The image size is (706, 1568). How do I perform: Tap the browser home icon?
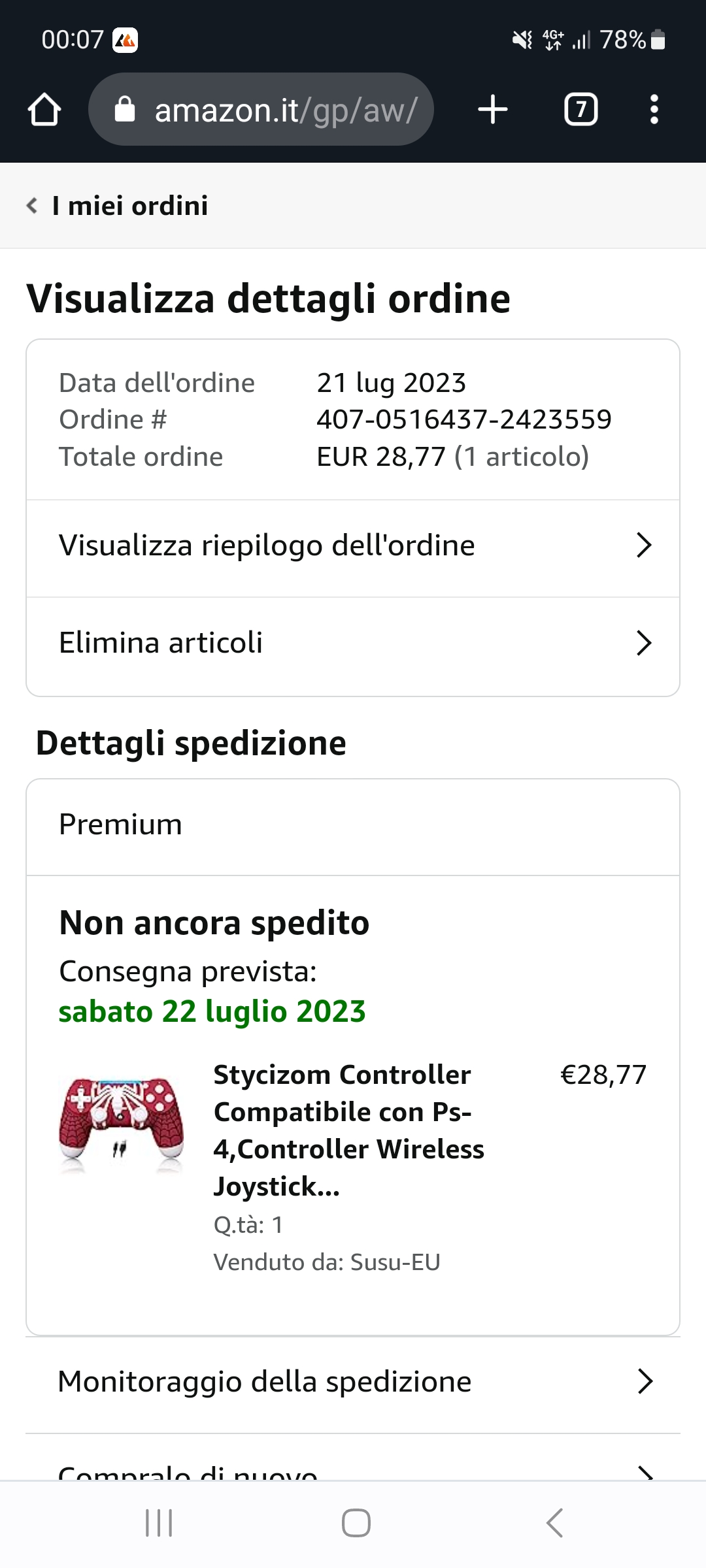44,109
